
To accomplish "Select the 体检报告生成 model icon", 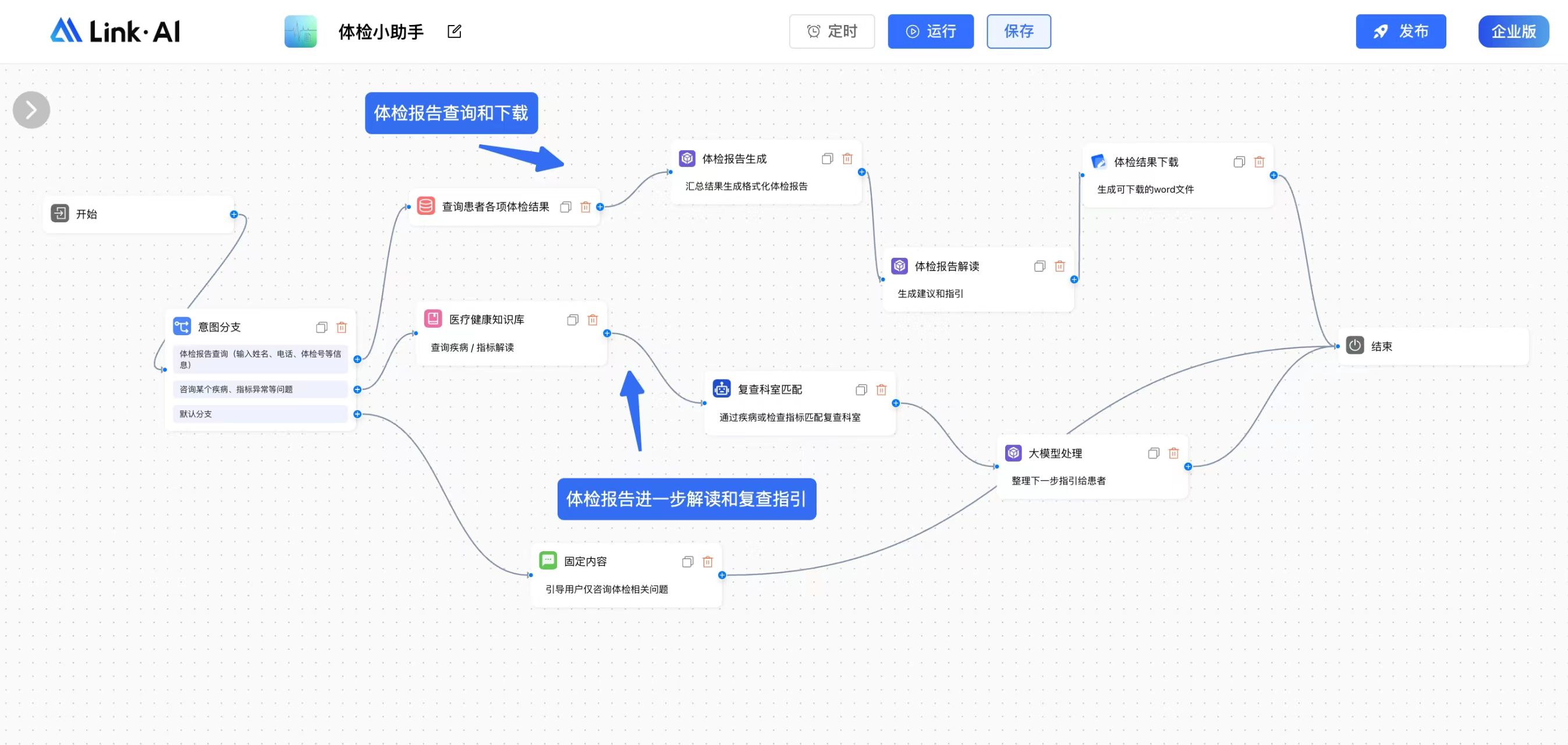I will 687,158.
